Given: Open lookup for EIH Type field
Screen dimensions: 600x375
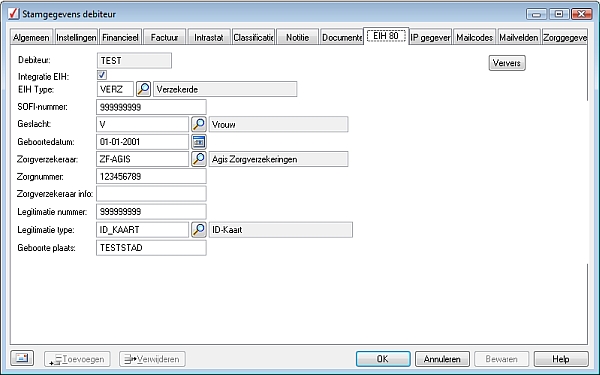Looking at the screenshot, I should point(143,89).
